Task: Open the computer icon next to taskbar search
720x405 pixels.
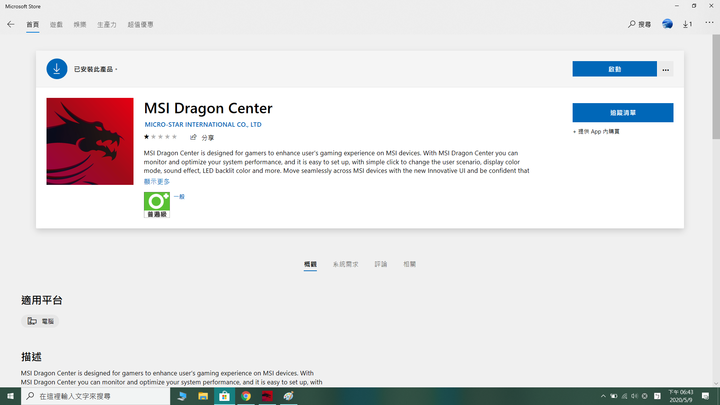Action: coord(182,396)
